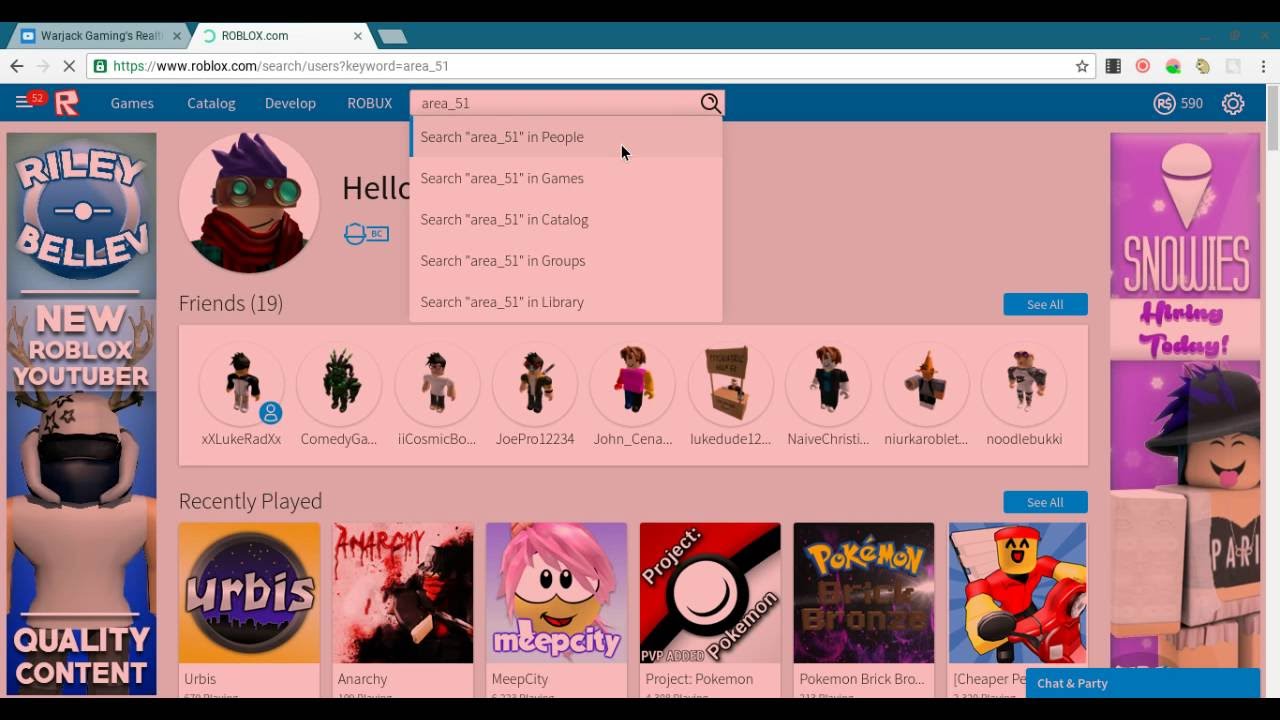This screenshot has height=720, width=1280.
Task: Open friend John_Cena... avatar
Action: [x=633, y=383]
